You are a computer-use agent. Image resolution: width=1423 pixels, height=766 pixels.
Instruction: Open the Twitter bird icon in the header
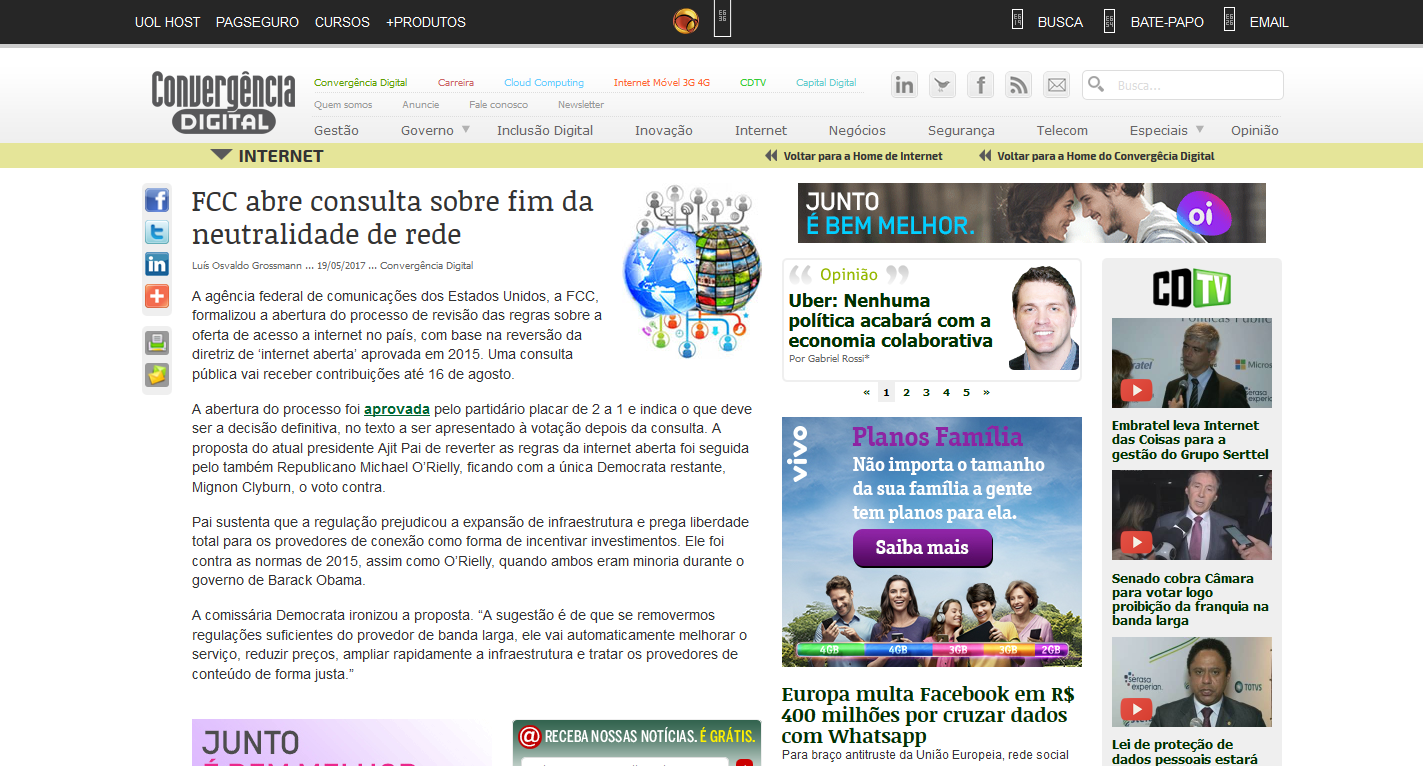tap(943, 85)
